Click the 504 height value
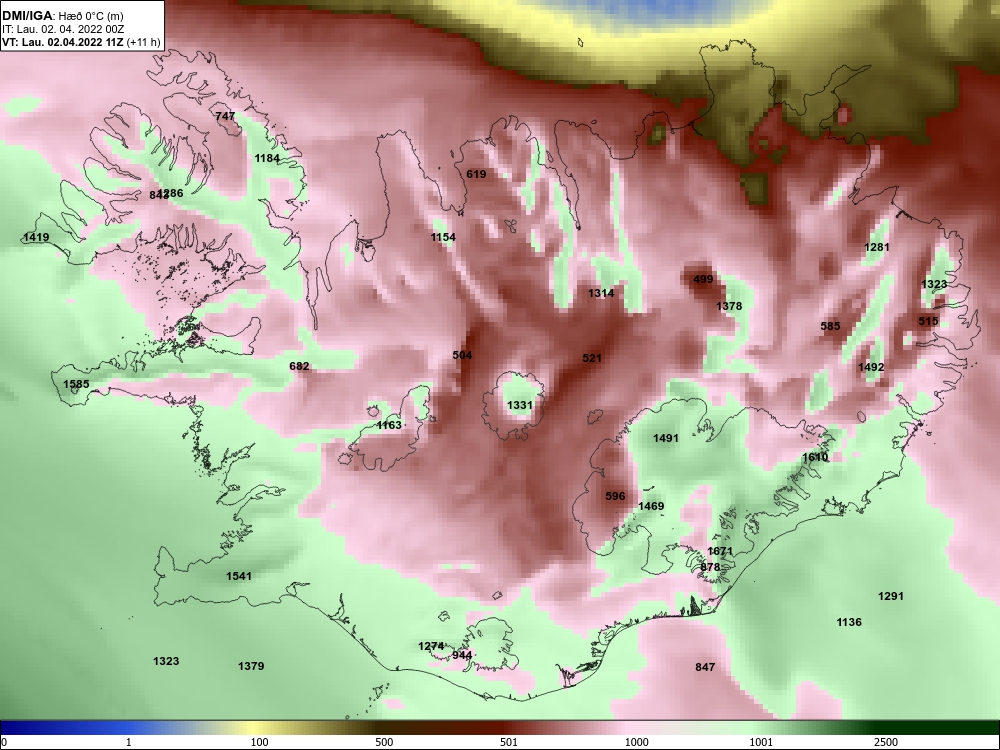 pos(462,355)
